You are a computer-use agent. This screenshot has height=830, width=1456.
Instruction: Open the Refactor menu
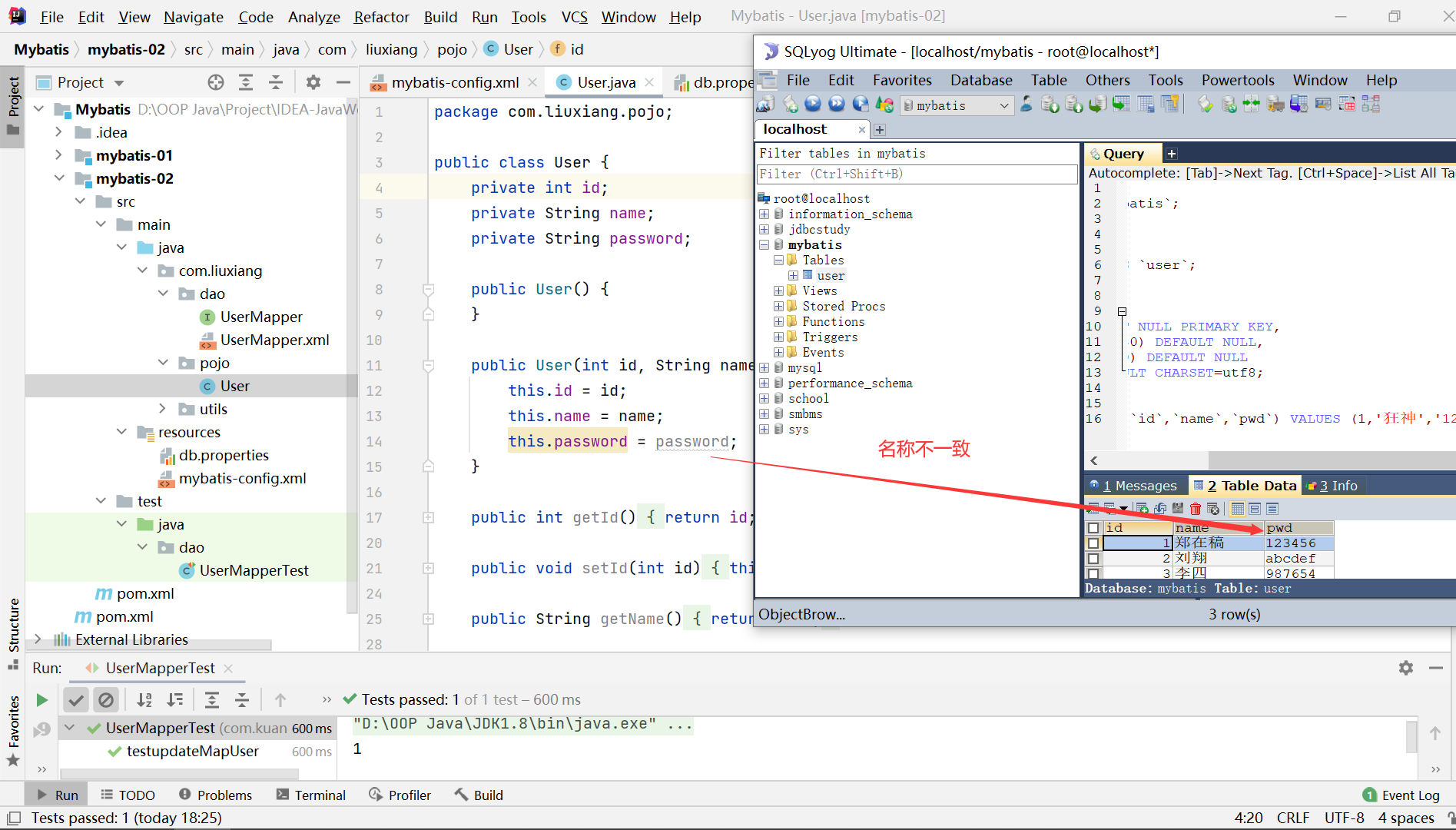[x=381, y=17]
